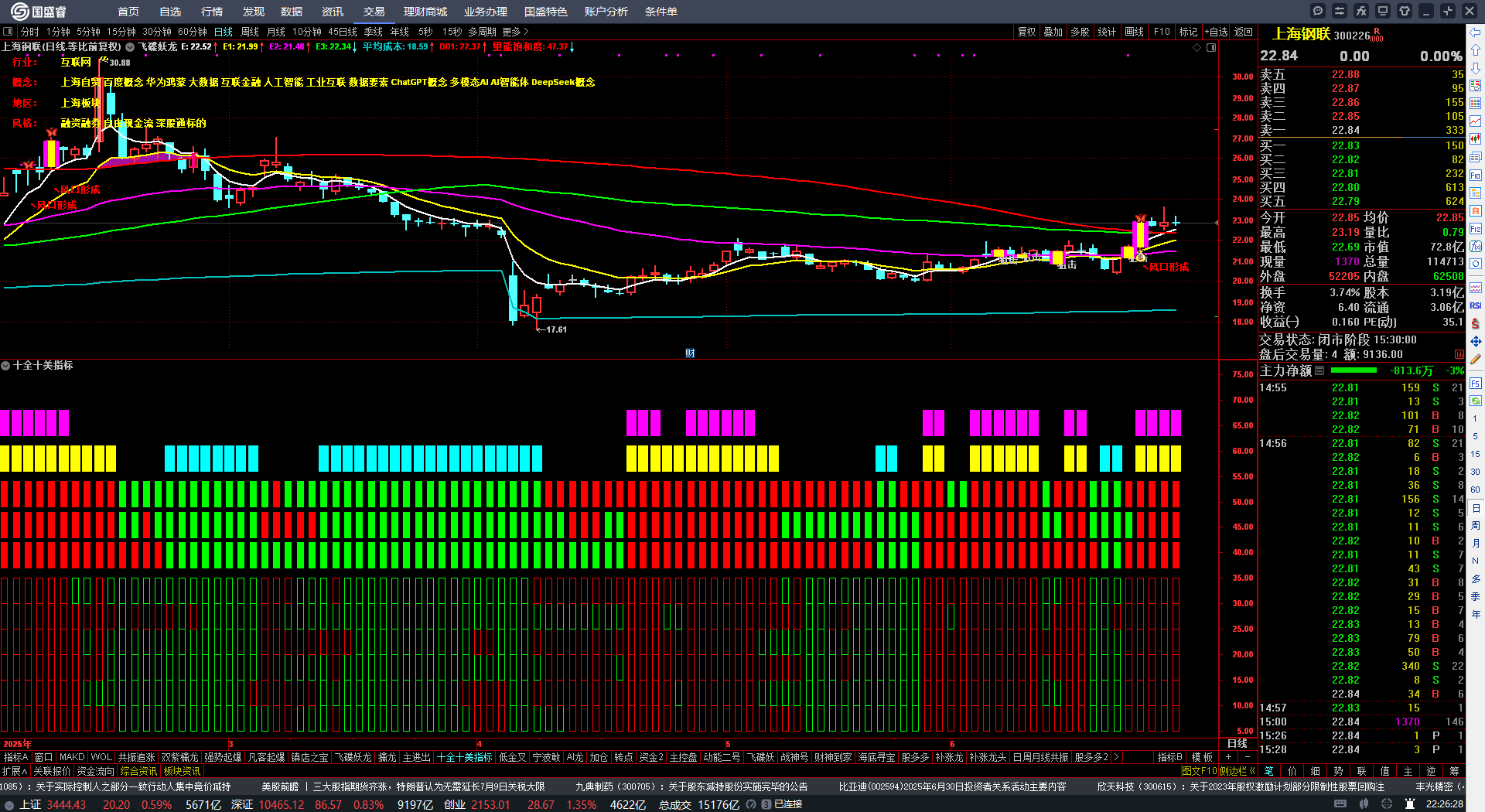
Task: Switch to 周线 weekly period
Action: (x=250, y=32)
